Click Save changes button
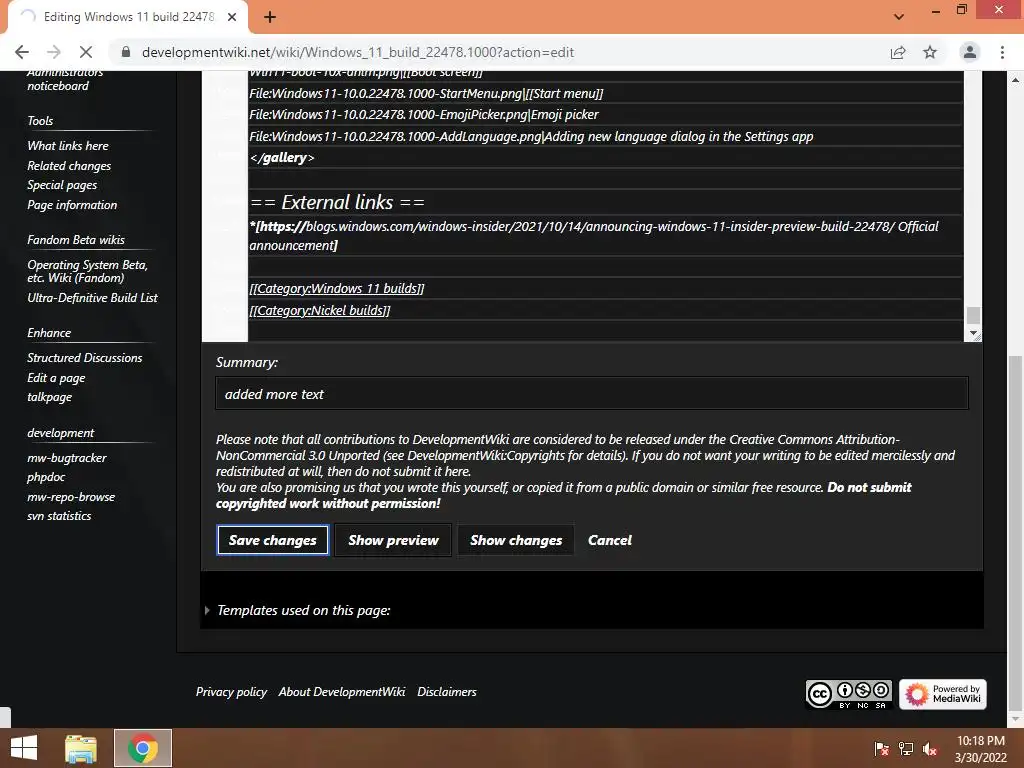 272,540
